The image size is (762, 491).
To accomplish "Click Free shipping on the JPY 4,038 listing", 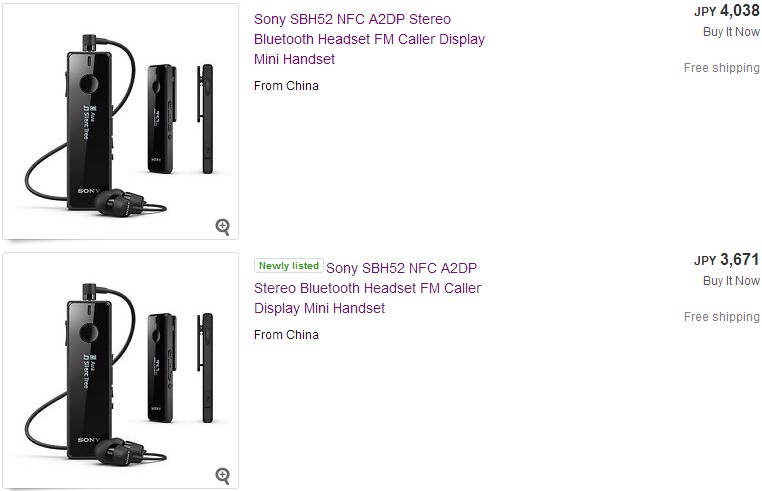I will (x=721, y=68).
